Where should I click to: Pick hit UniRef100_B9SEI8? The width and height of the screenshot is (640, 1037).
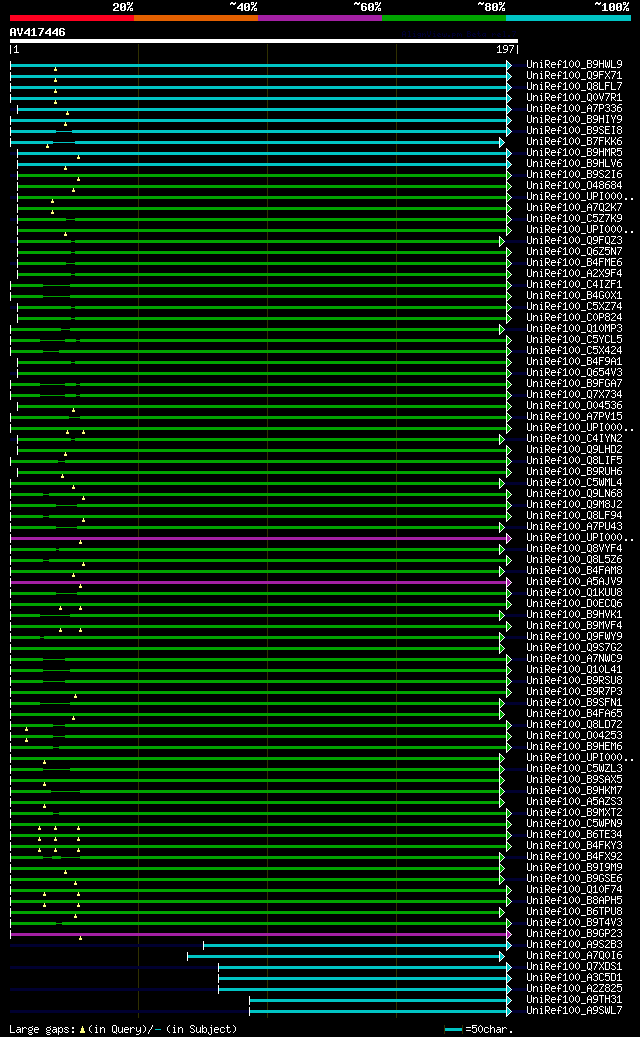point(574,131)
